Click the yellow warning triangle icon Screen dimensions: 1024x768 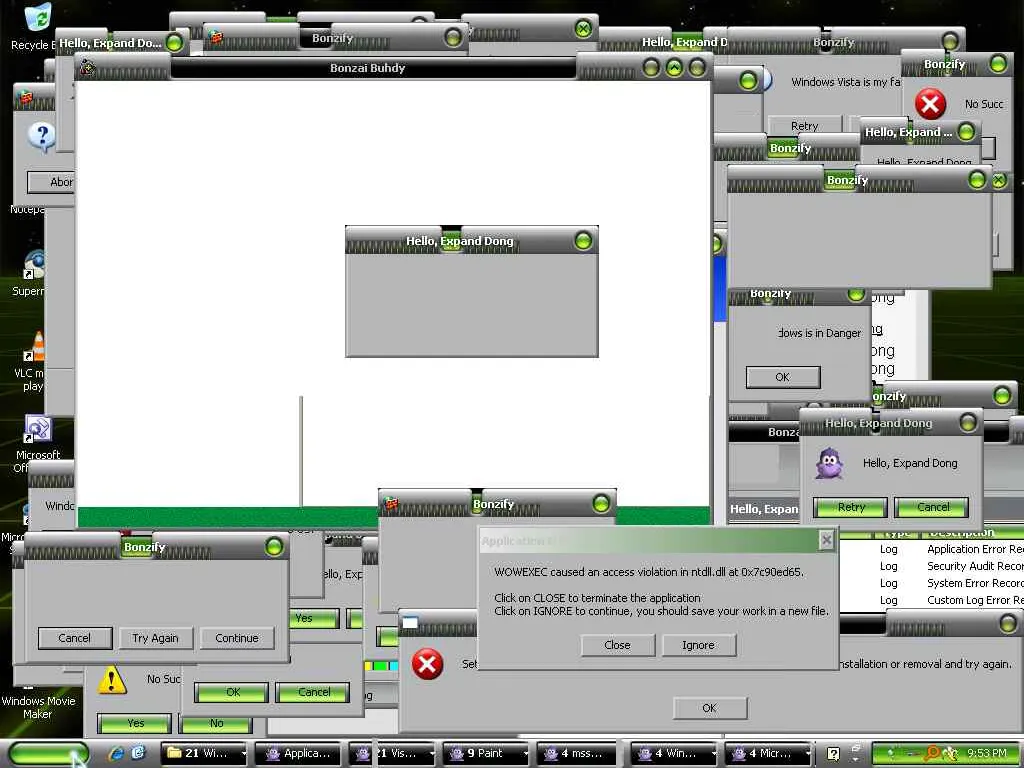[112, 679]
